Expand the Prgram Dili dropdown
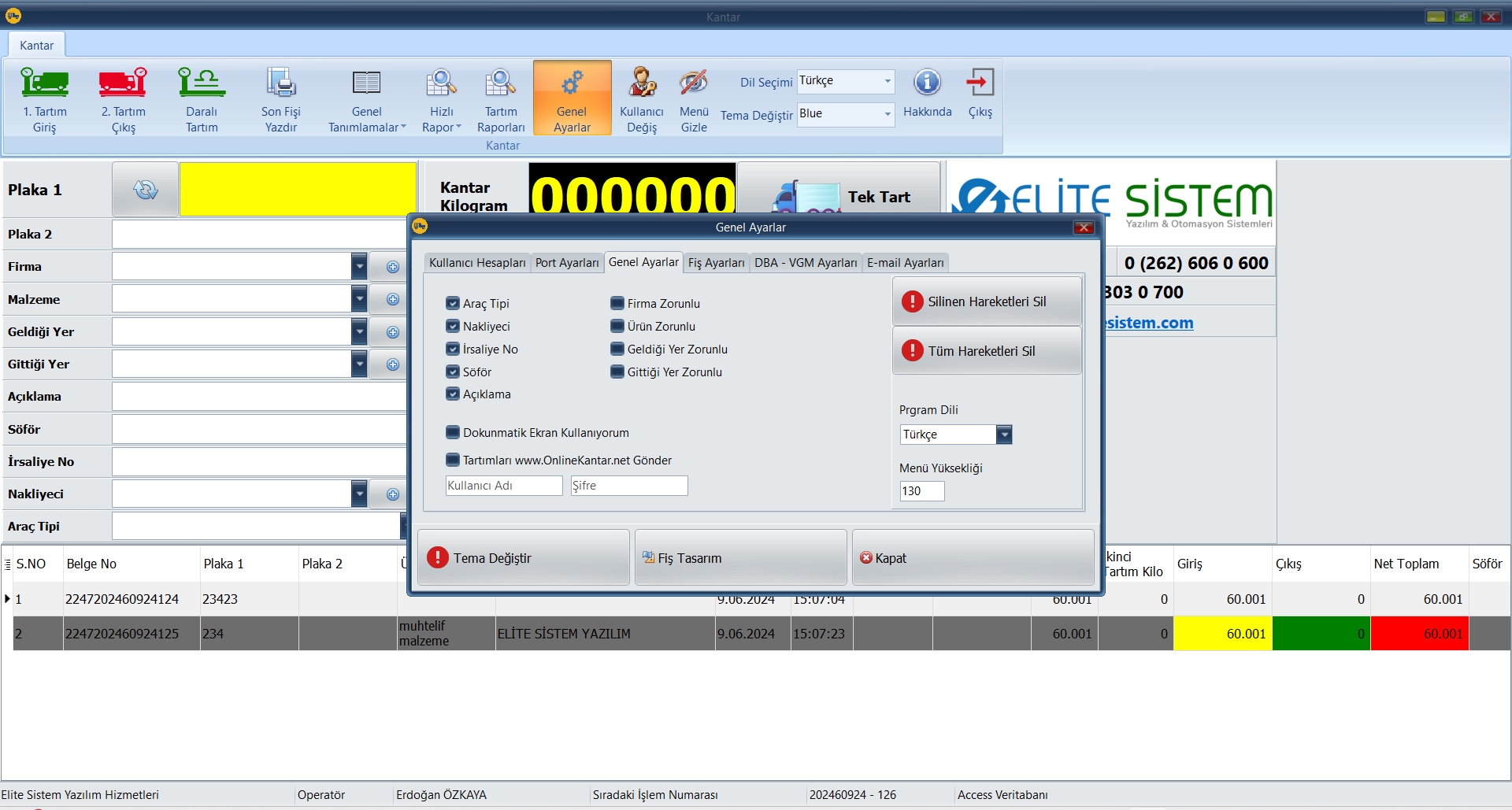1512x810 pixels. pyautogui.click(x=1003, y=435)
